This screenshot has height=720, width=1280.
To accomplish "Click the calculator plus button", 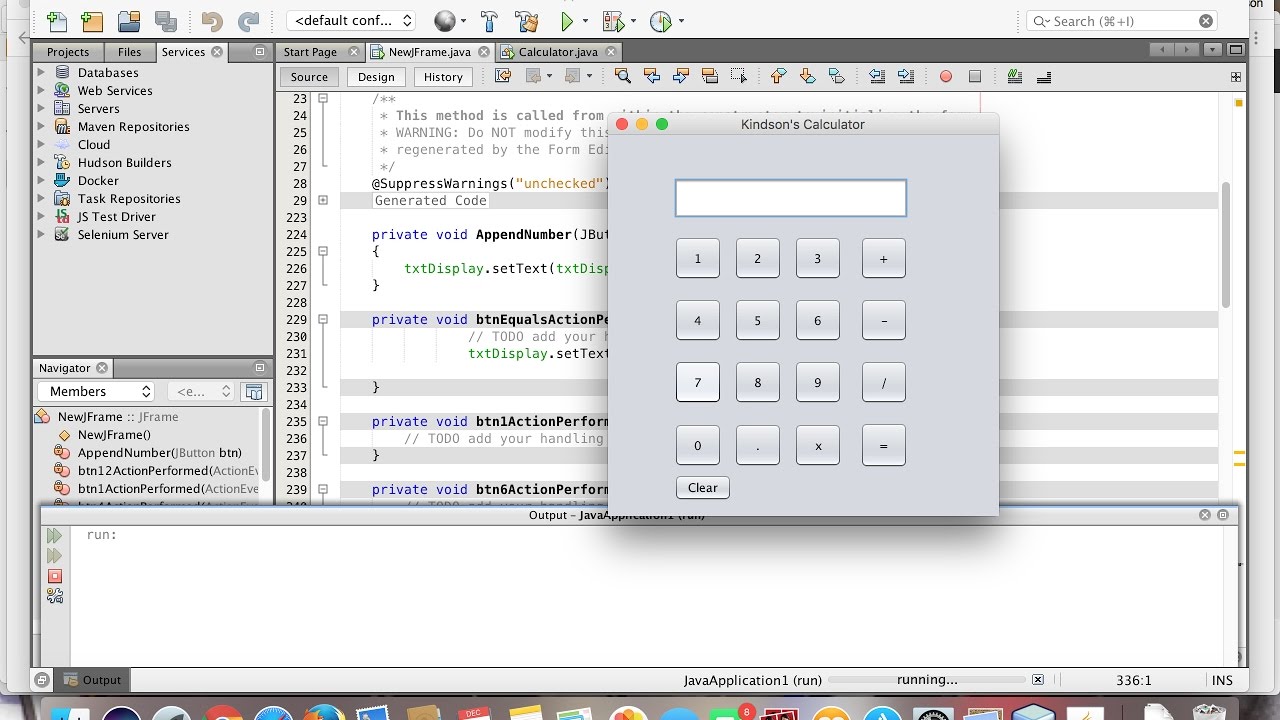I will coord(883,258).
